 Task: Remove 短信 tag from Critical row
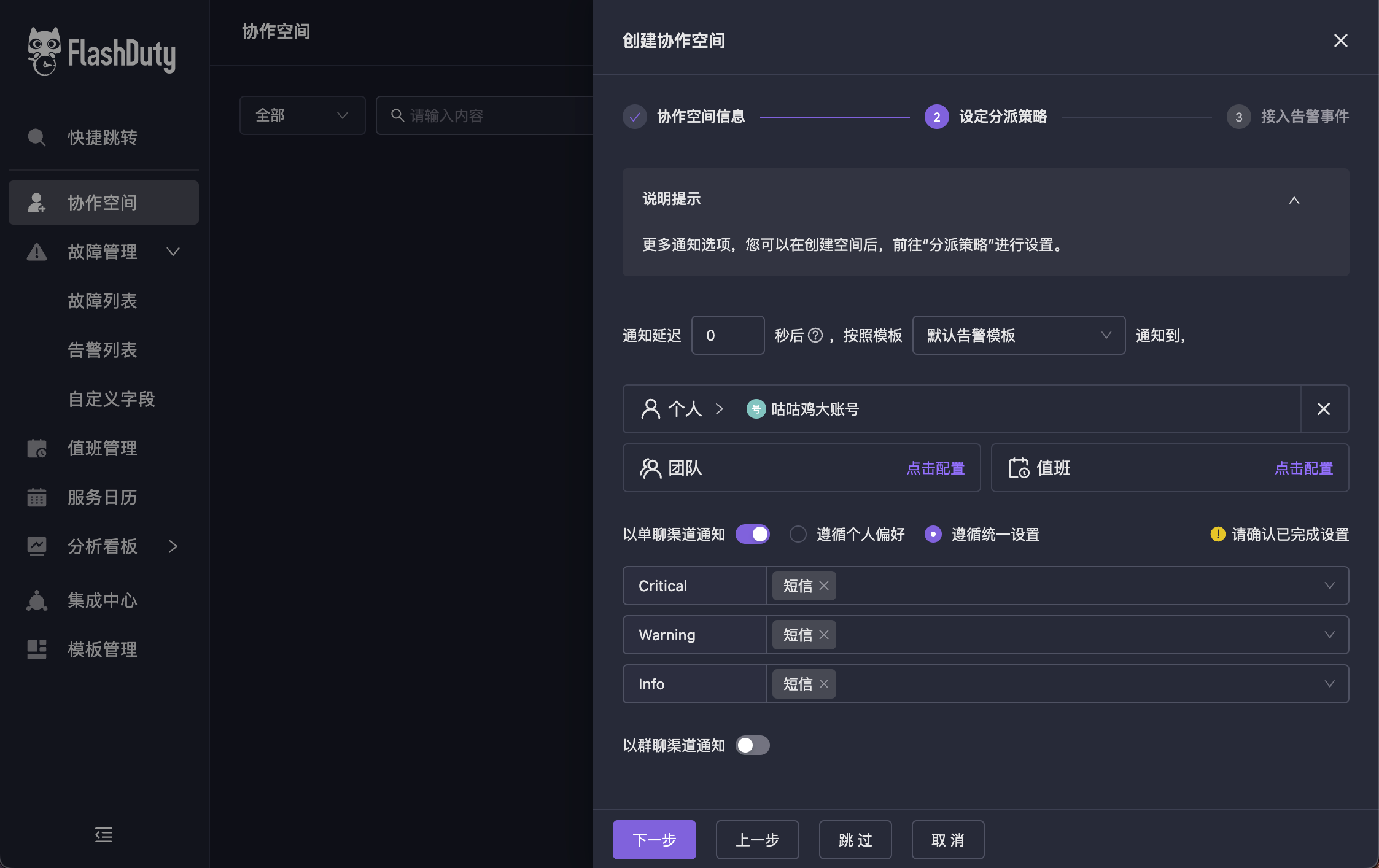(x=824, y=586)
